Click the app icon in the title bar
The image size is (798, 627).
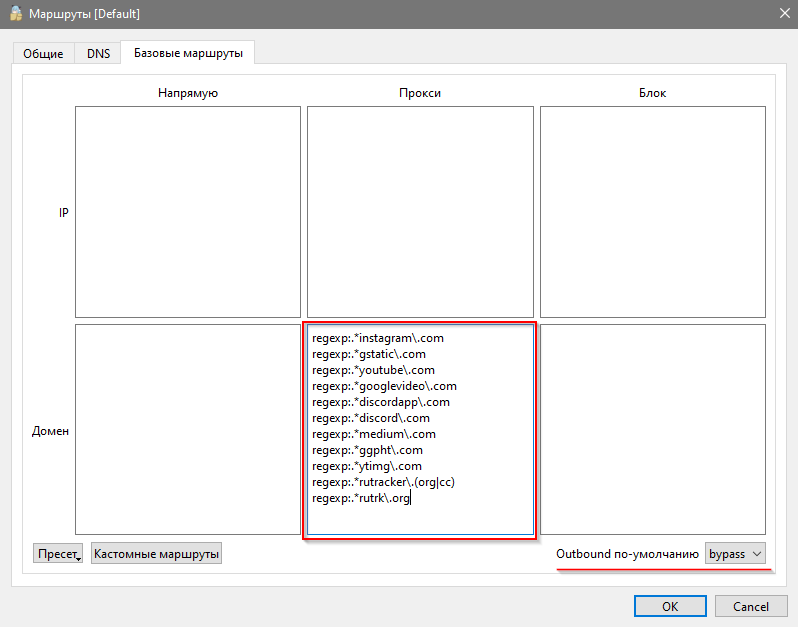15,14
